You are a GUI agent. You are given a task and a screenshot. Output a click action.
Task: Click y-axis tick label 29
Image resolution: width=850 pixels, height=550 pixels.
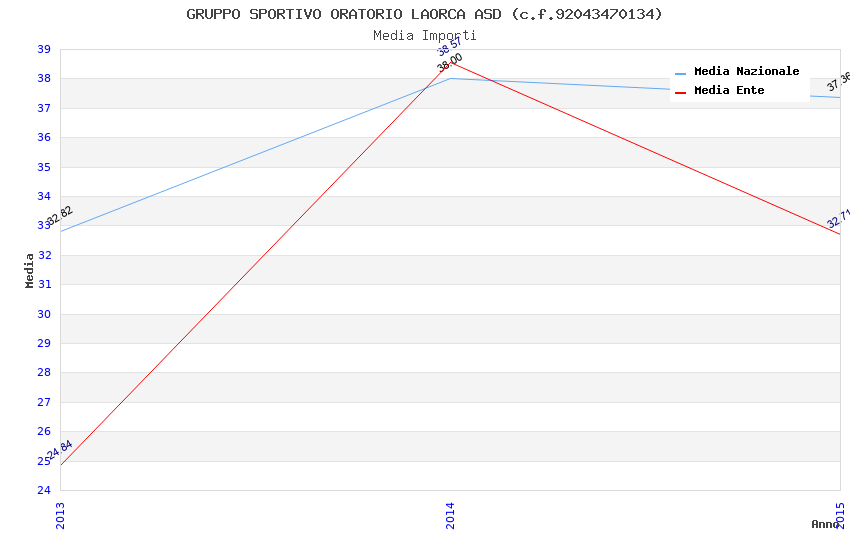pos(44,344)
